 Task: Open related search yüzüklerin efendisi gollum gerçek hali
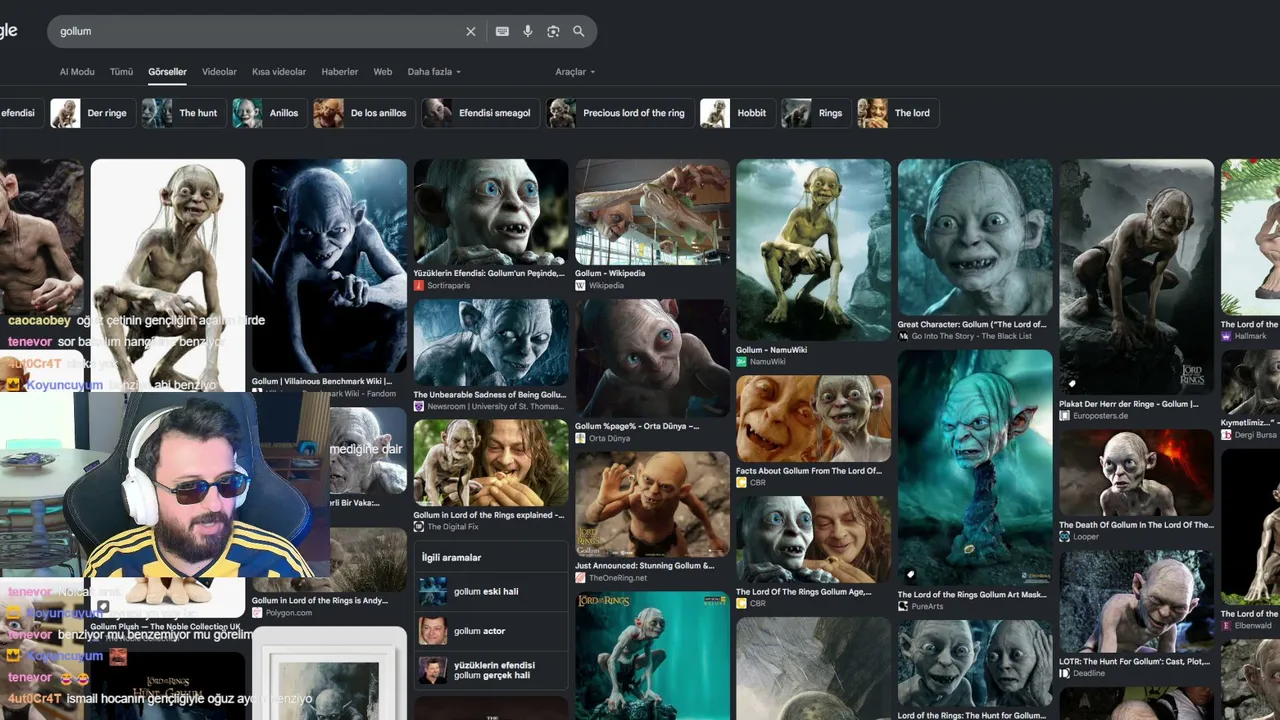(491, 670)
